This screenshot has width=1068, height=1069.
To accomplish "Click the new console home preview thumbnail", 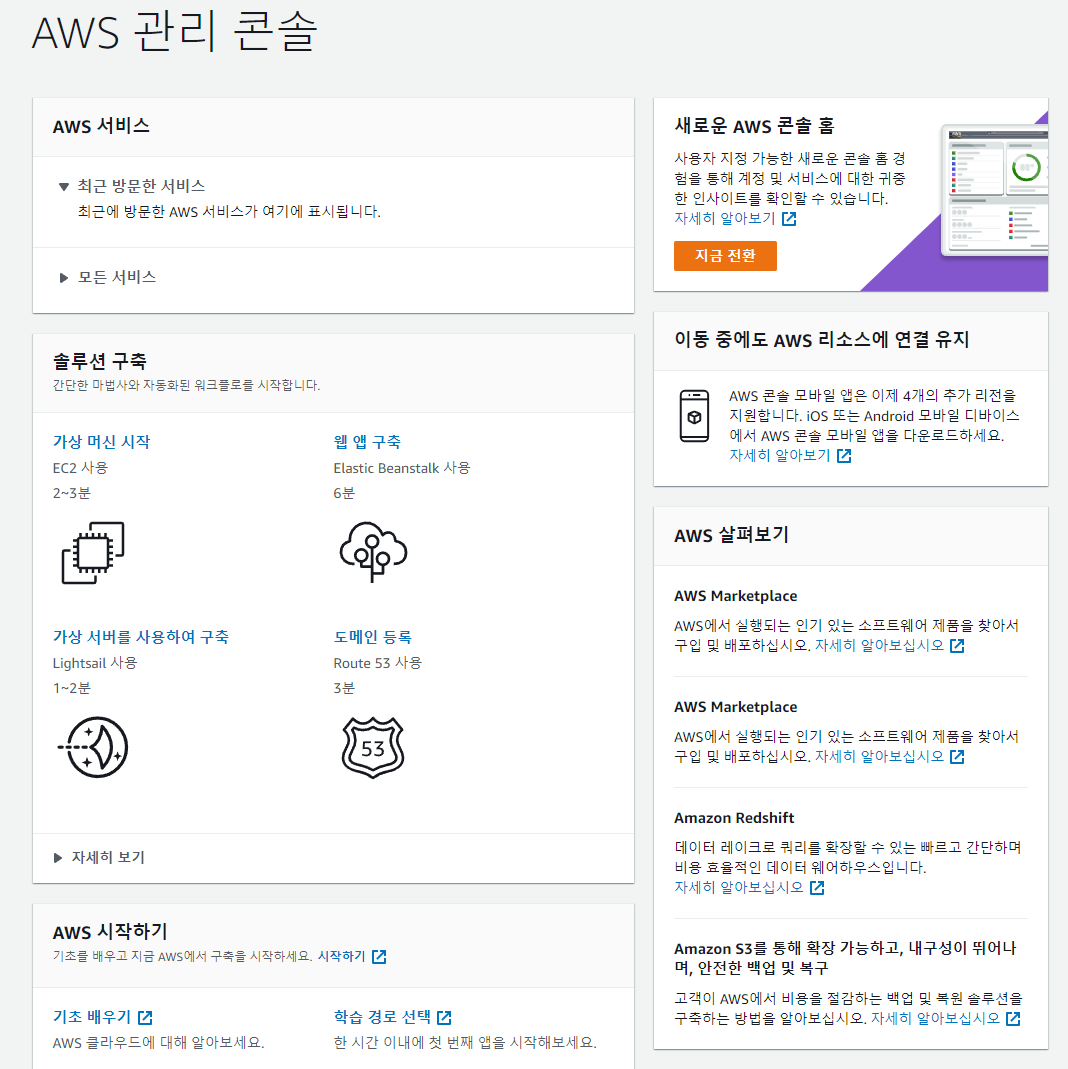I will pos(994,190).
